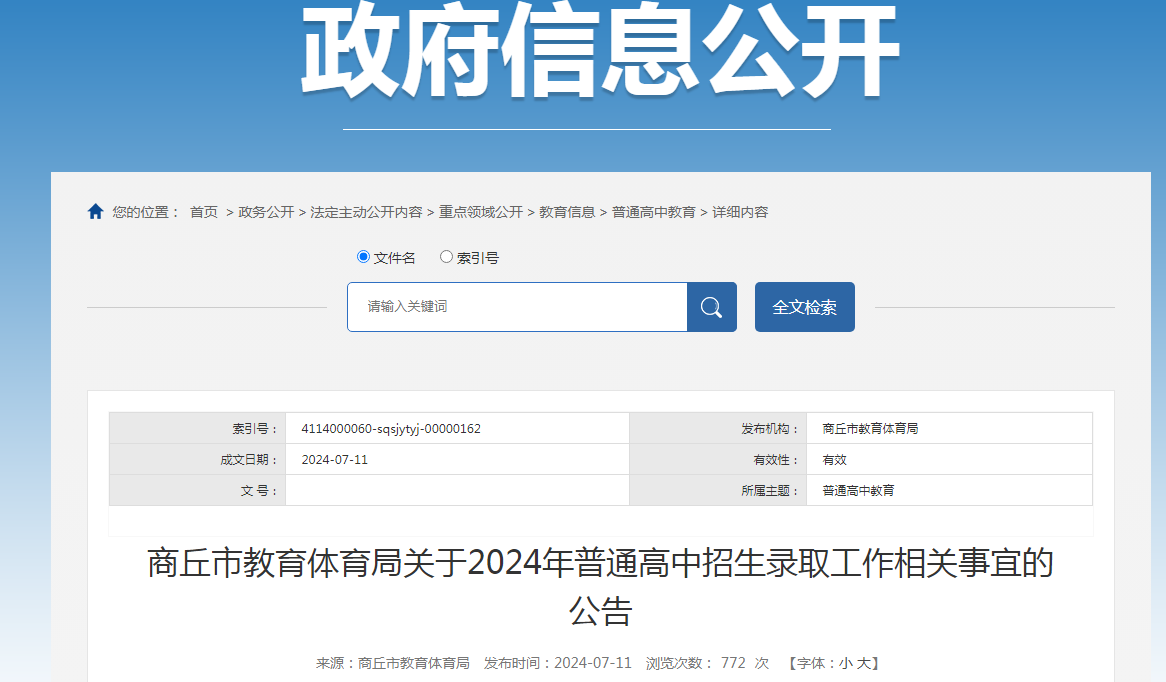
Task: Click the blue 全文检索 button
Action: 804,306
